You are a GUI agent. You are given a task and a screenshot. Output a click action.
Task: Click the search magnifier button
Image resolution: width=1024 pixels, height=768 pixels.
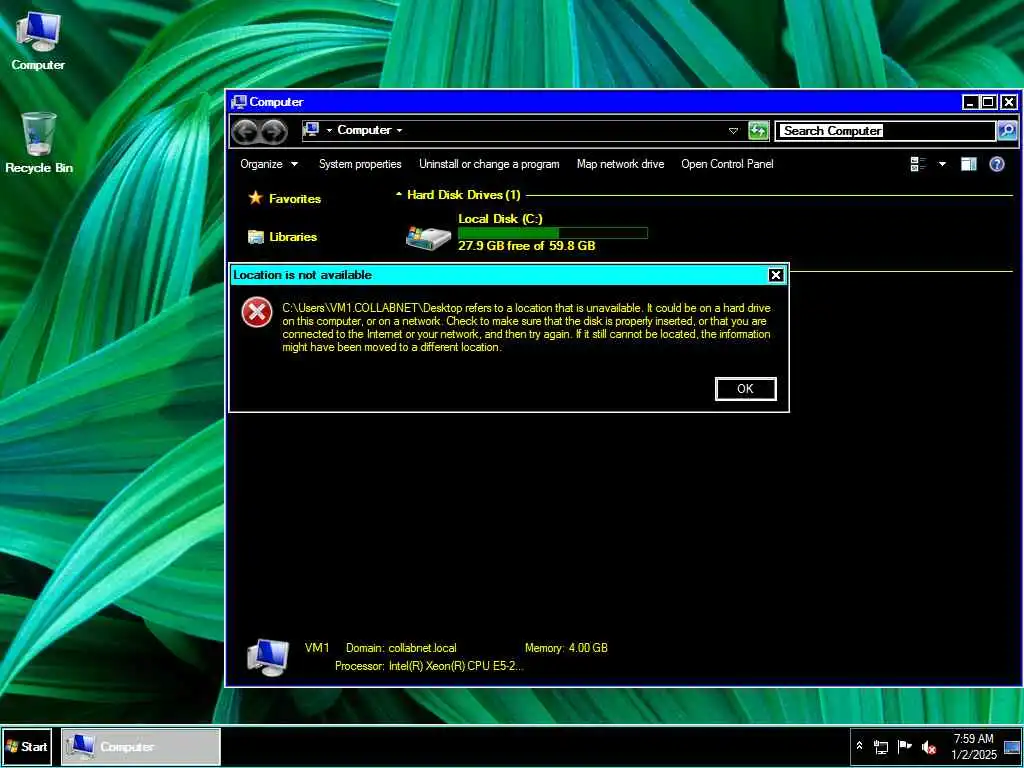(x=1007, y=131)
